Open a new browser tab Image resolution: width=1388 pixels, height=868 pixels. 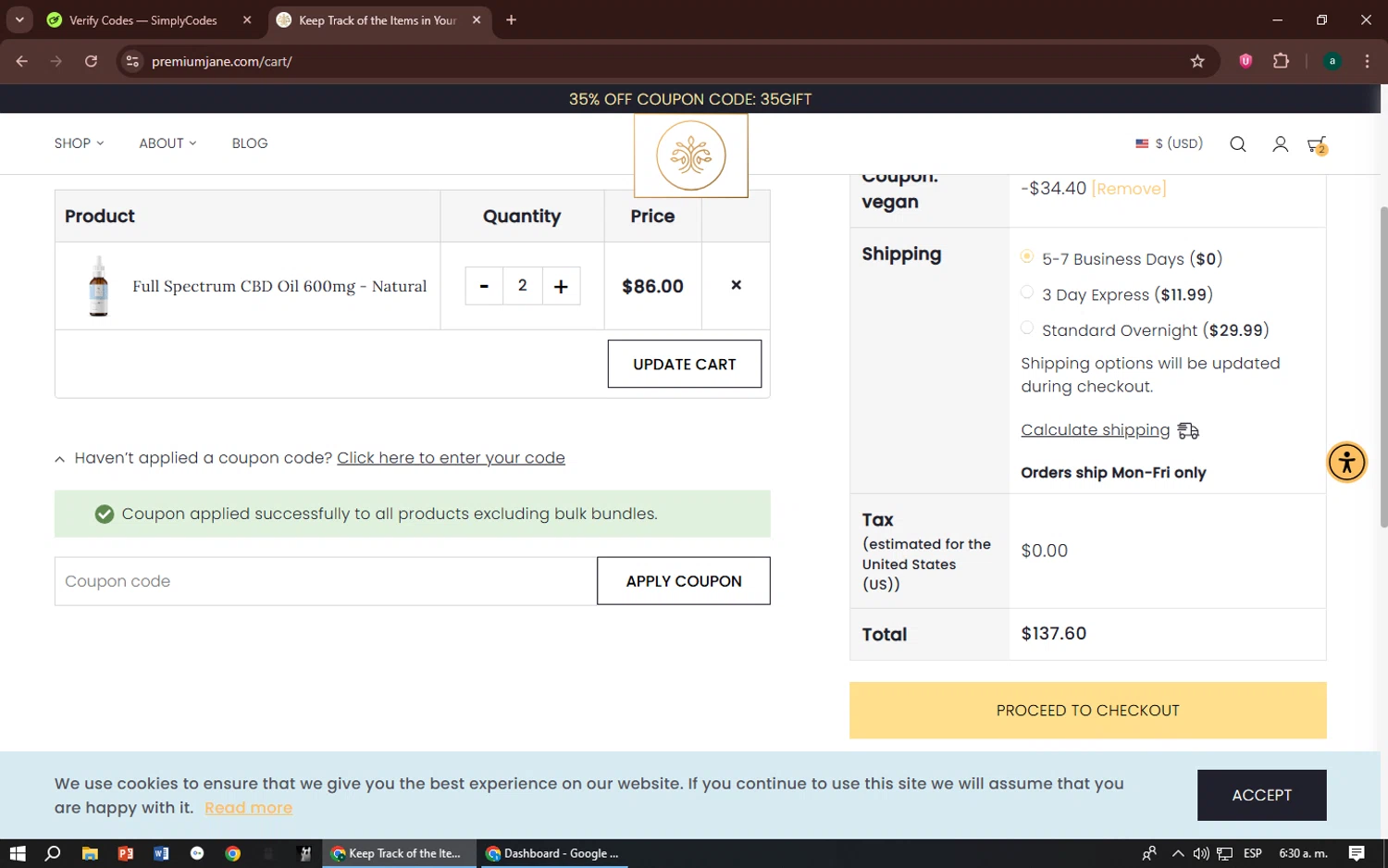(x=511, y=19)
